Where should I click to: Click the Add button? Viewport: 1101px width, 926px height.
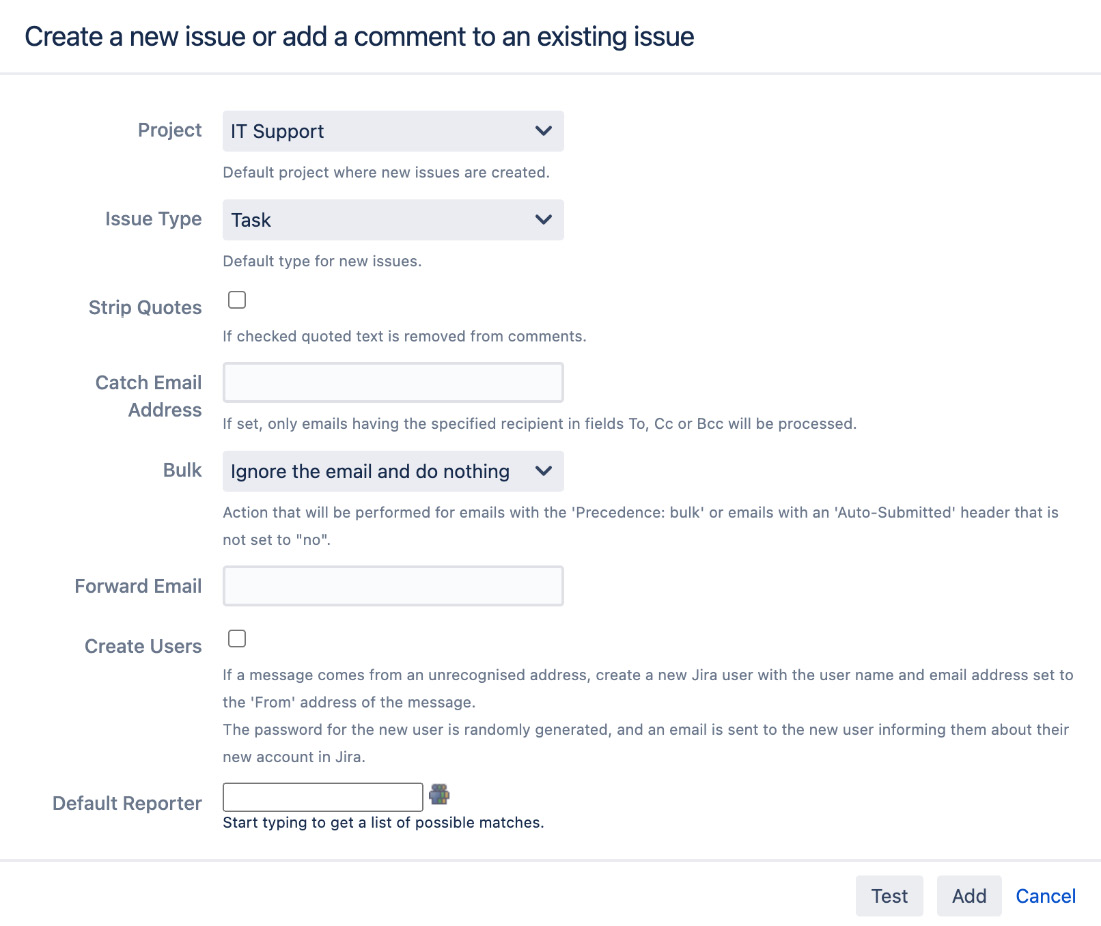pos(968,895)
